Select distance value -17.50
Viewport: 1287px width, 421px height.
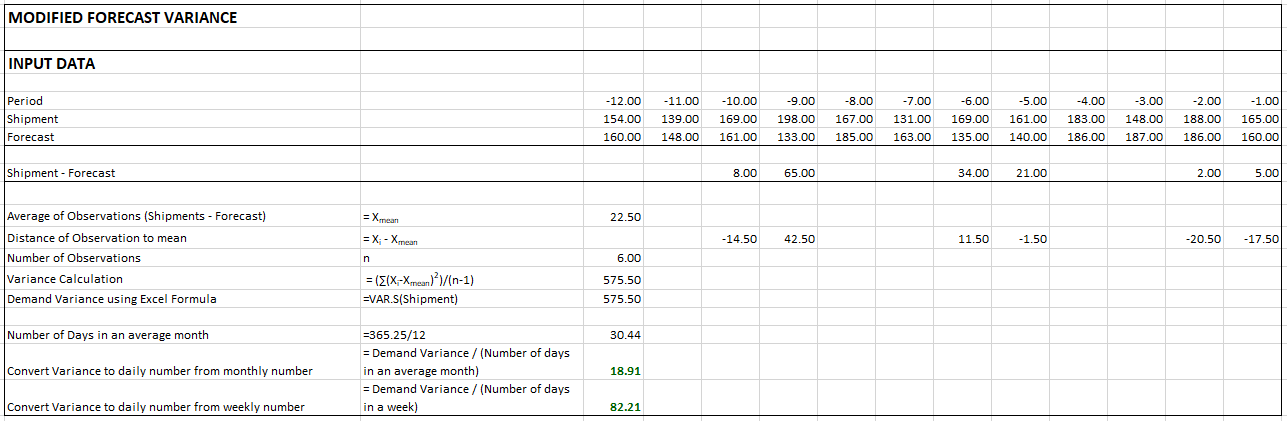(1261, 239)
